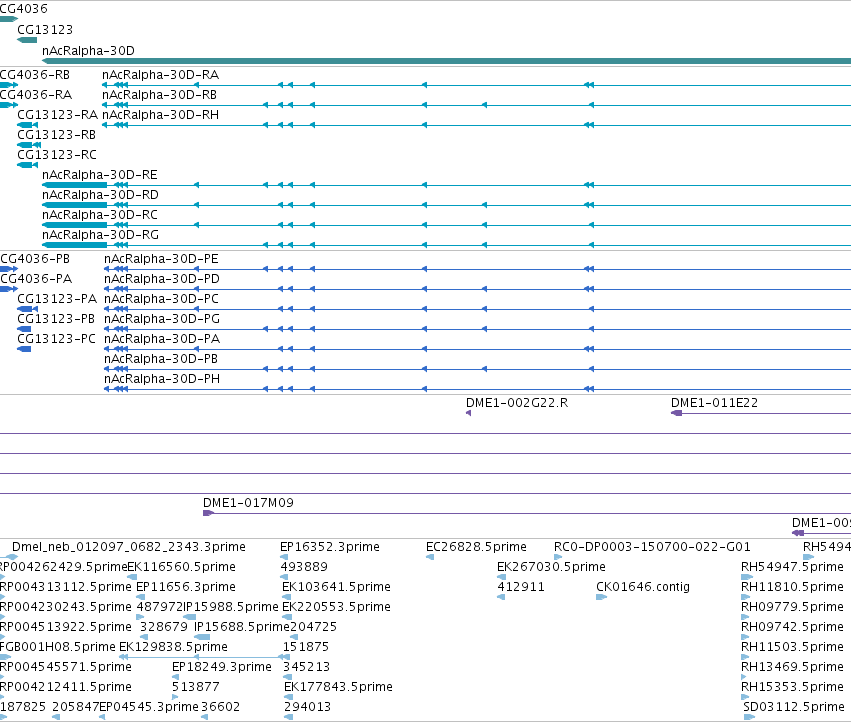Select EST RH09779.5prime

[x=792, y=607]
